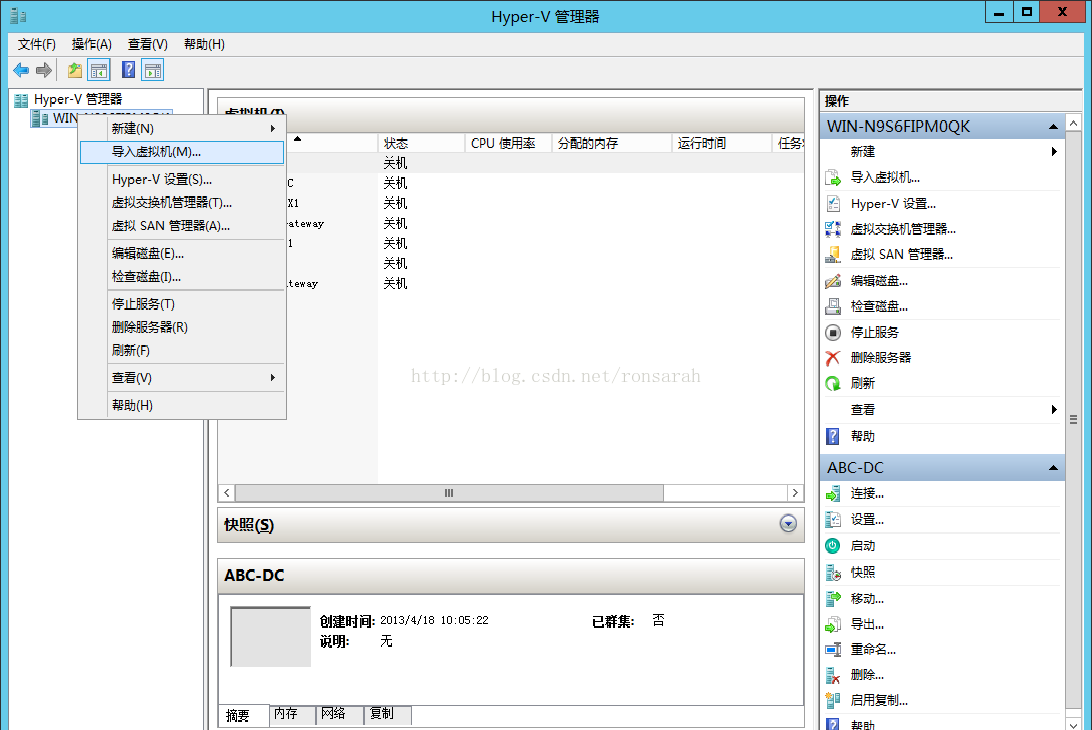Click the Forward arrow toolbar icon

pos(44,70)
